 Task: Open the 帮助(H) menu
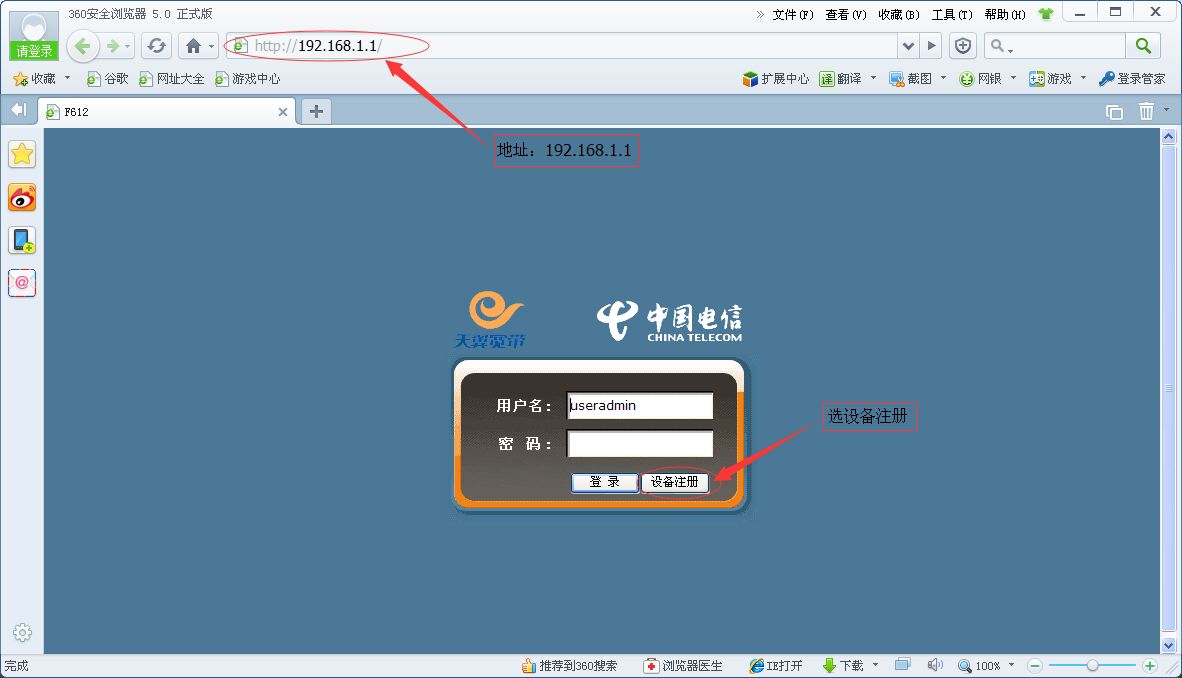[x=1005, y=14]
